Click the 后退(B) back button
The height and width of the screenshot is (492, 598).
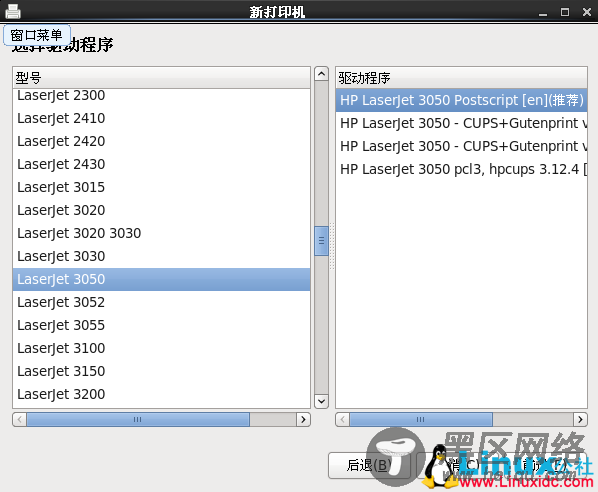369,465
